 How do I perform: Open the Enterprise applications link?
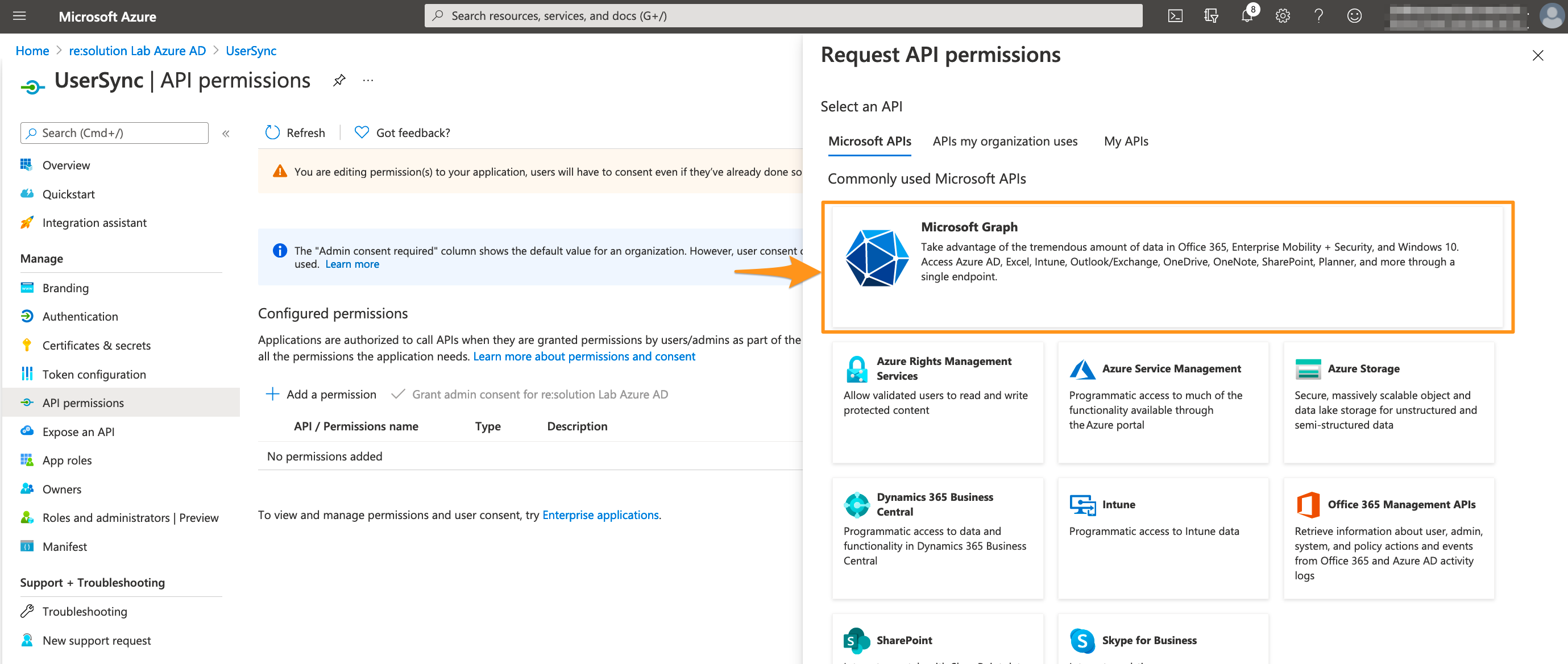(600, 515)
